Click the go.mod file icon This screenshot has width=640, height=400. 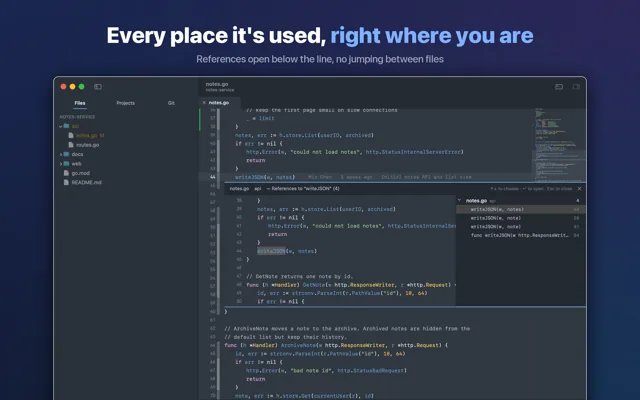[66, 173]
